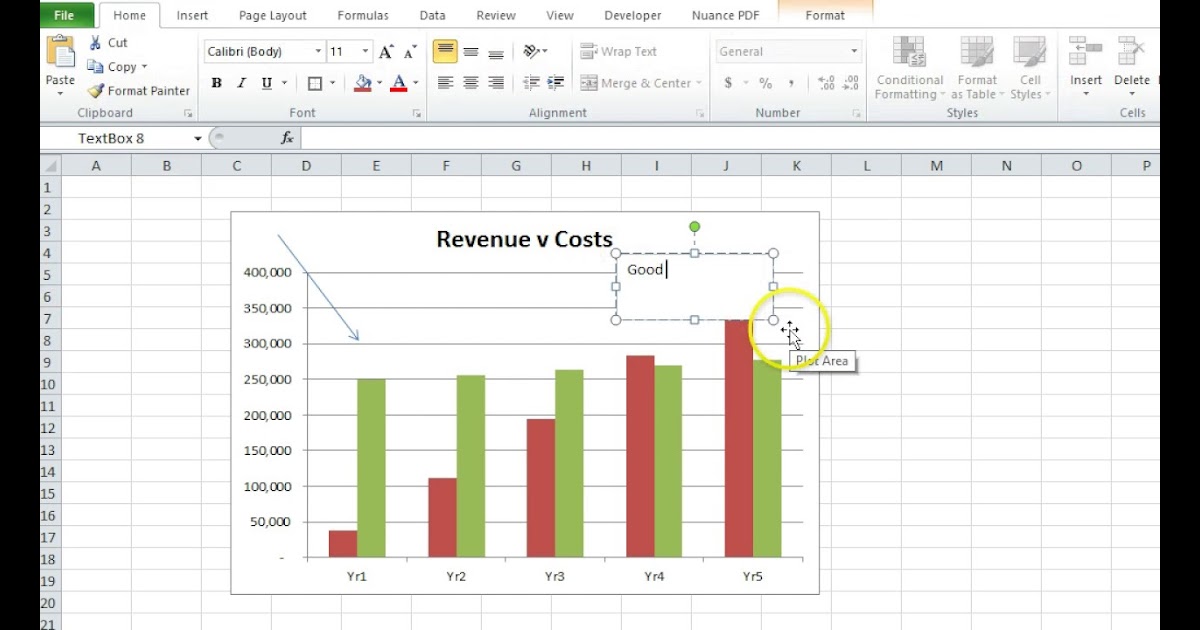Image resolution: width=1200 pixels, height=630 pixels.
Task: Open Number dialog launcher
Action: click(856, 114)
